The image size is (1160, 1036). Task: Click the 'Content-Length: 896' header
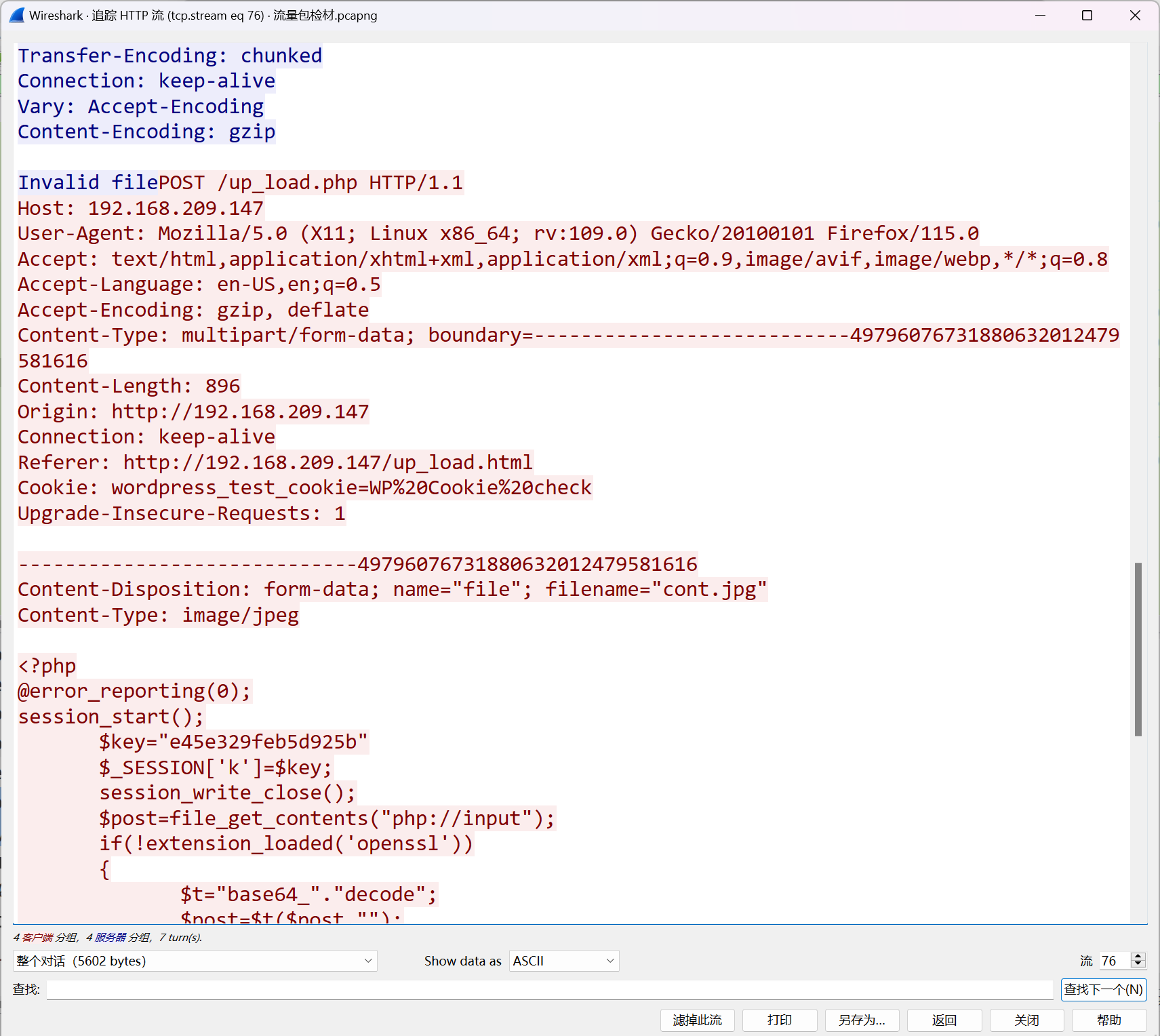point(129,386)
